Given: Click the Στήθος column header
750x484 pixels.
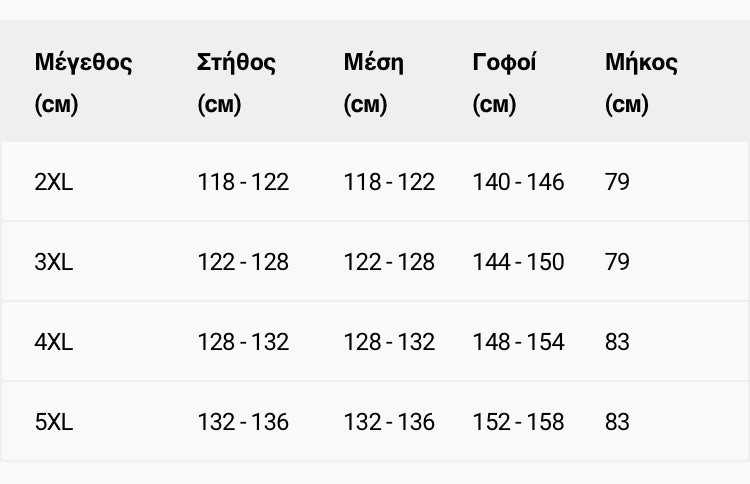Looking at the screenshot, I should tap(236, 83).
